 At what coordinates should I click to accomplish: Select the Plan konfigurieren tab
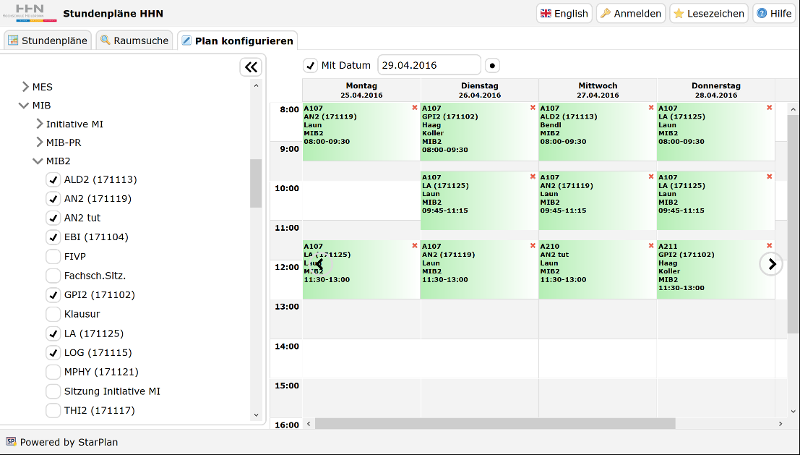tap(238, 41)
